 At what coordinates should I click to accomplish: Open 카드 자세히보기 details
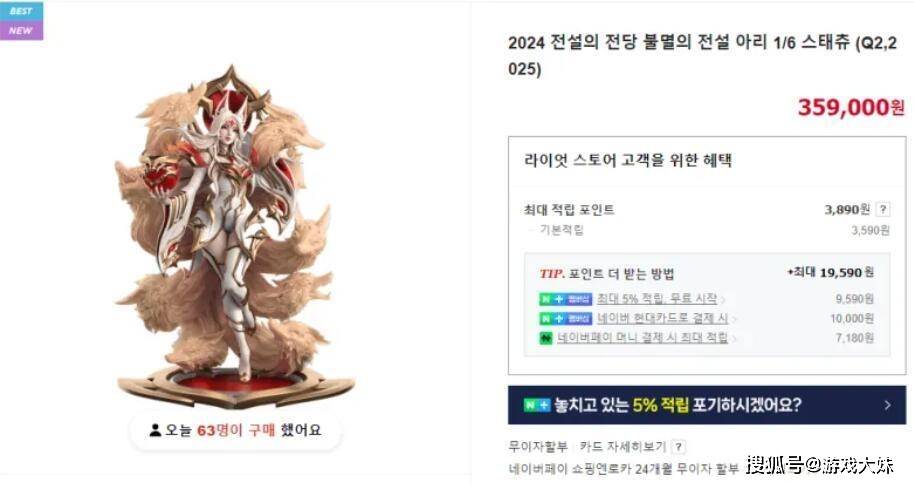tap(623, 447)
